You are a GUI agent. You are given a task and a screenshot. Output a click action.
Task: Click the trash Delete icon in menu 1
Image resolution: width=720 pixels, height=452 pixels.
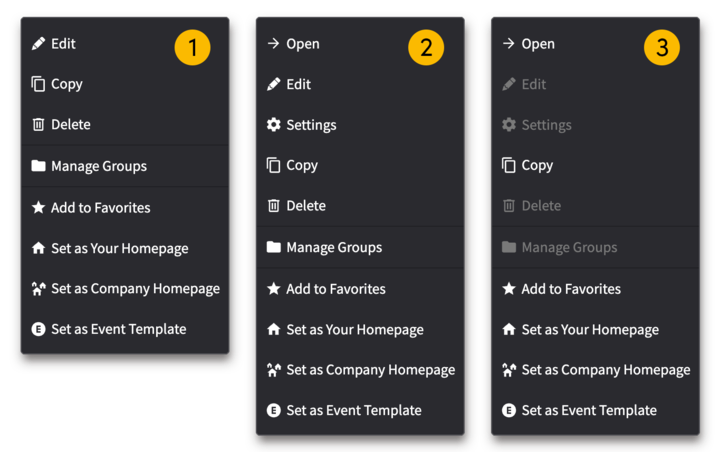coord(38,125)
